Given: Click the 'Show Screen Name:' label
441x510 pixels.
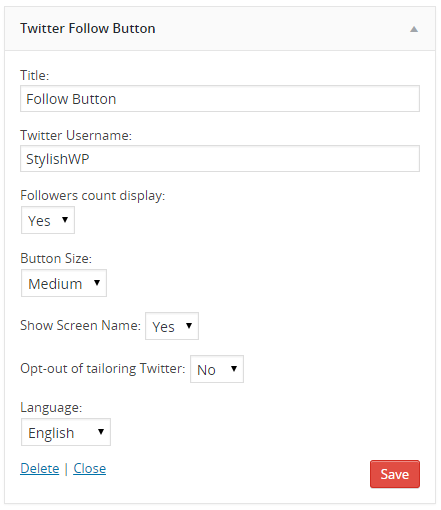Looking at the screenshot, I should click(81, 325).
